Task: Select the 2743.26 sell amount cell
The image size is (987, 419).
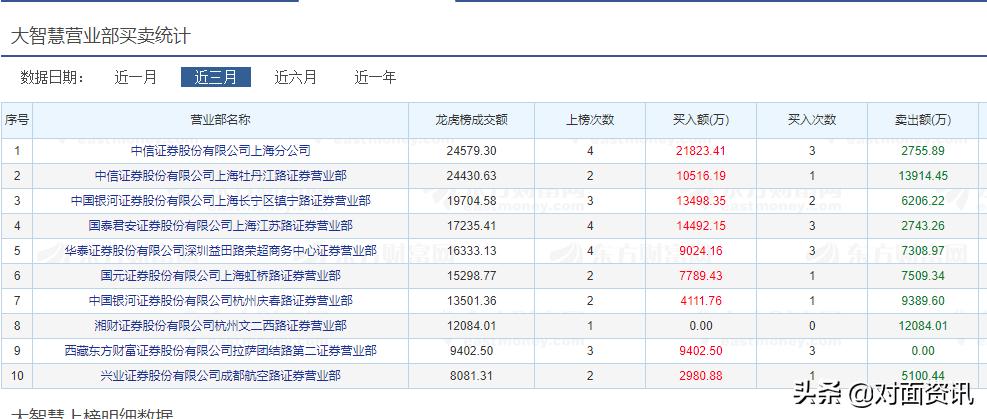Action: (x=923, y=226)
